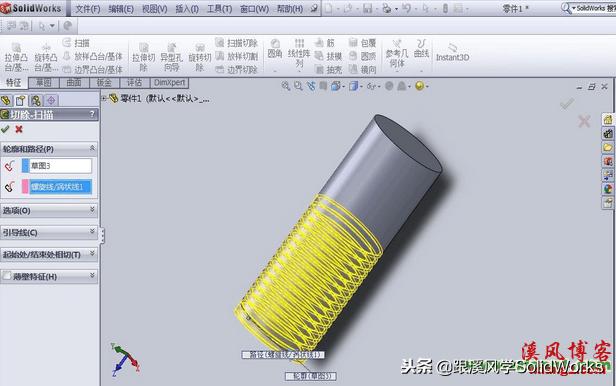Select the Swept Cut (扫描切除) tool
The width and height of the screenshot is (616, 386).
[236, 42]
